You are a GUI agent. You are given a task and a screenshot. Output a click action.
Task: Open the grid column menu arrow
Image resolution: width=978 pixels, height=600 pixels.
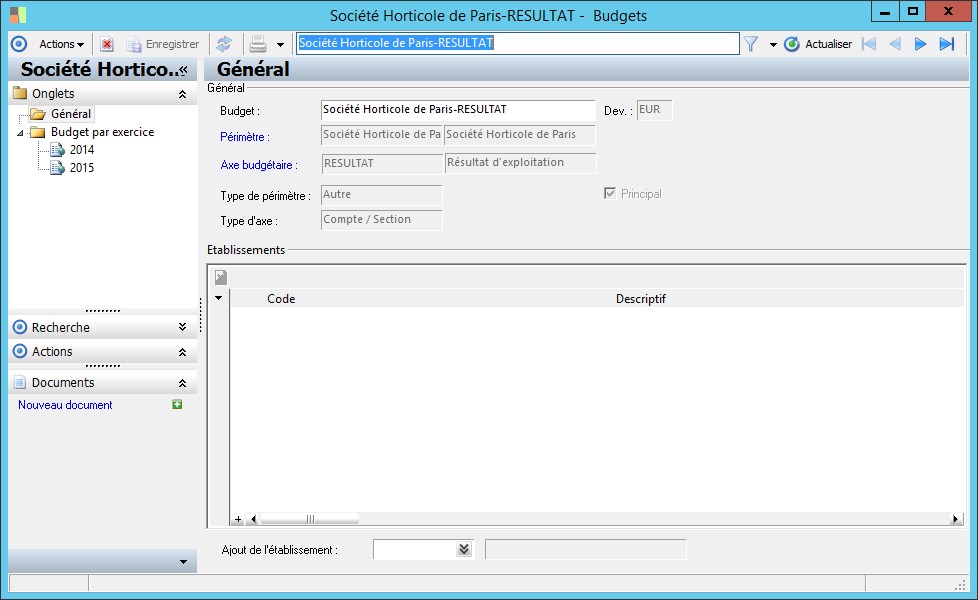coord(218,298)
